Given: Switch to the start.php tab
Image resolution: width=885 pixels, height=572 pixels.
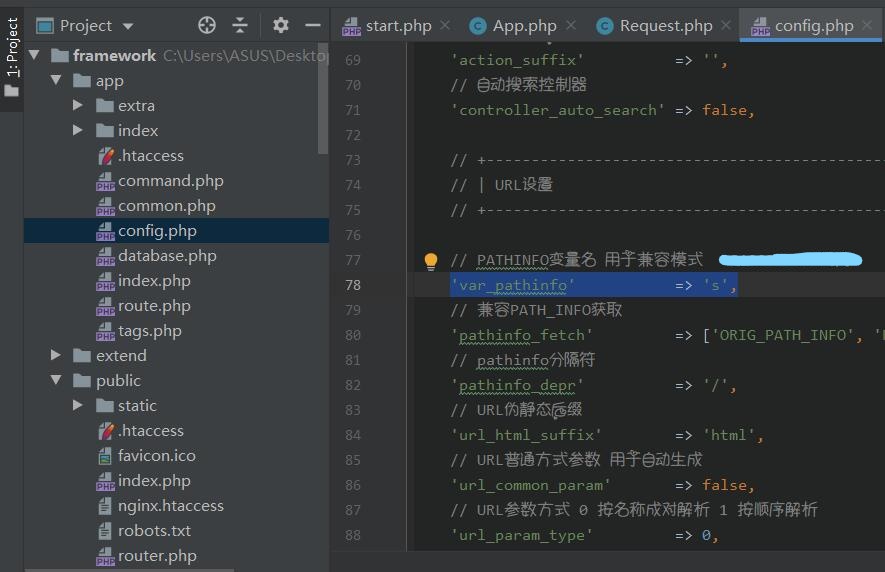Looking at the screenshot, I should coord(398,25).
